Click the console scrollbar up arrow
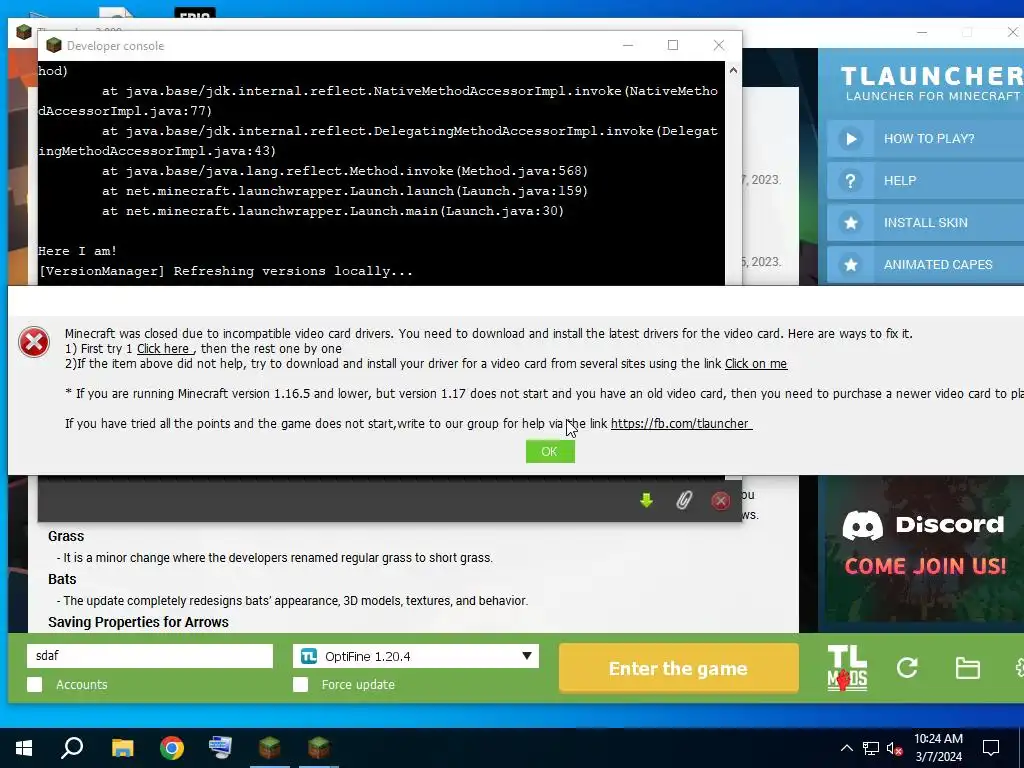The height and width of the screenshot is (768, 1024). click(733, 71)
